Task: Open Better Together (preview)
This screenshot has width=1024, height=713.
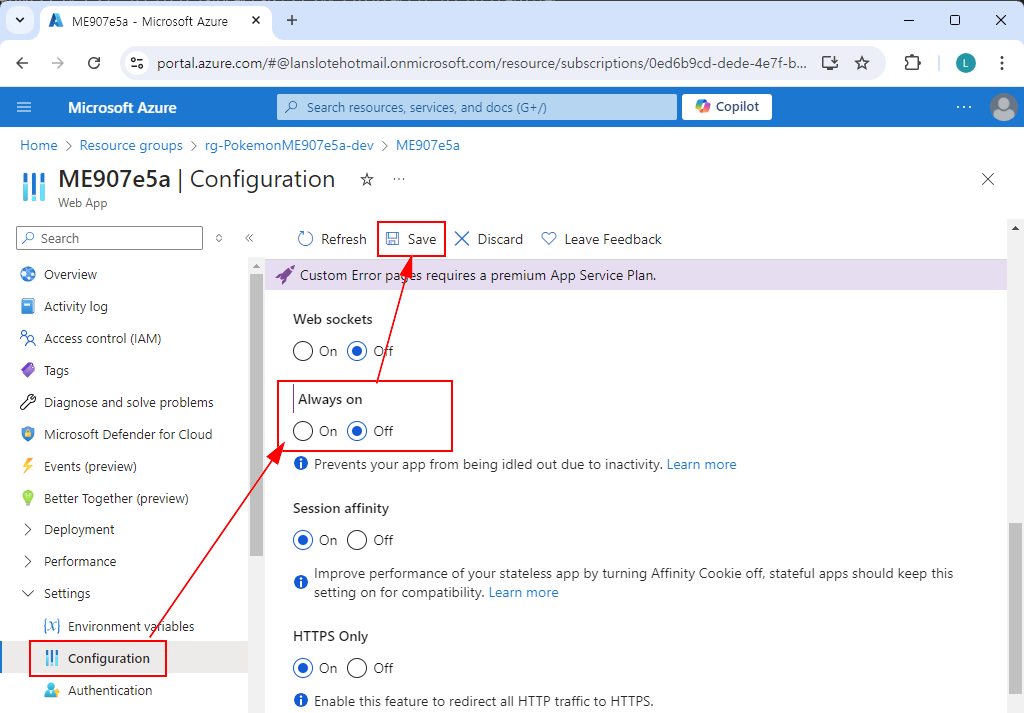Action: (x=116, y=498)
